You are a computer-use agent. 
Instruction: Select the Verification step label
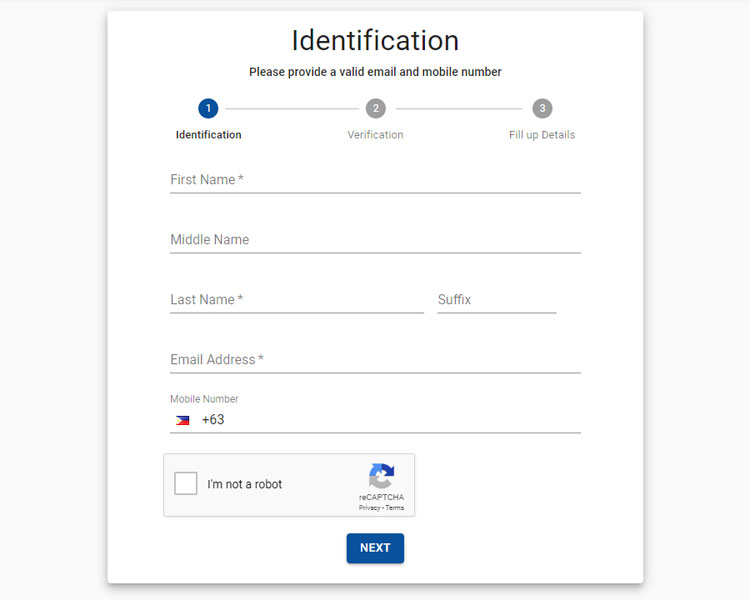tap(375, 135)
